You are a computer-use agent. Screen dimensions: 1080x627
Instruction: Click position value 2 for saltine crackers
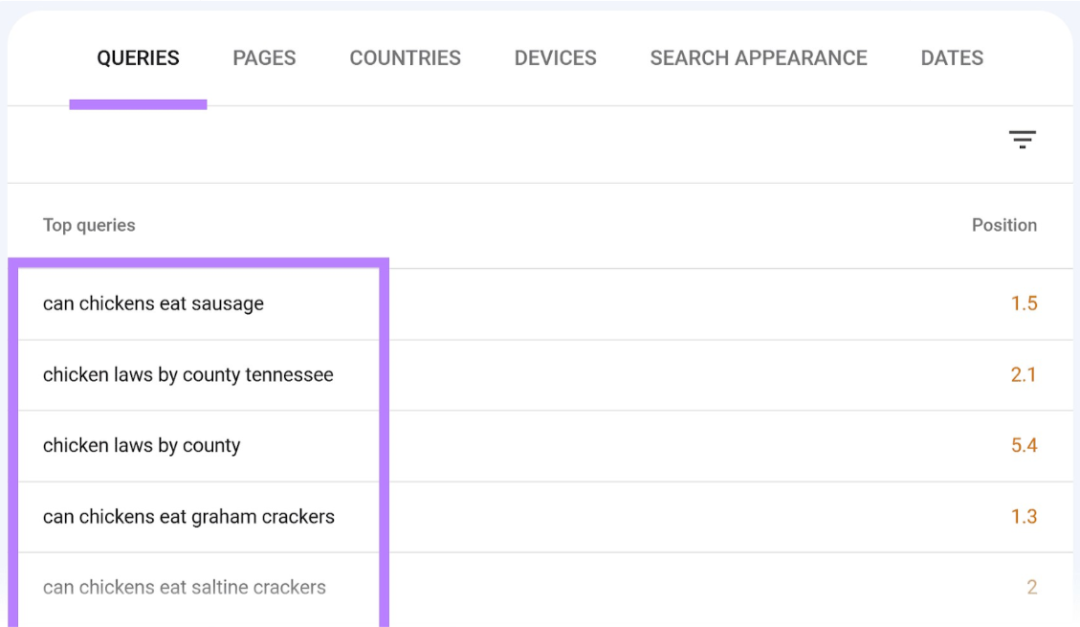tap(1031, 587)
